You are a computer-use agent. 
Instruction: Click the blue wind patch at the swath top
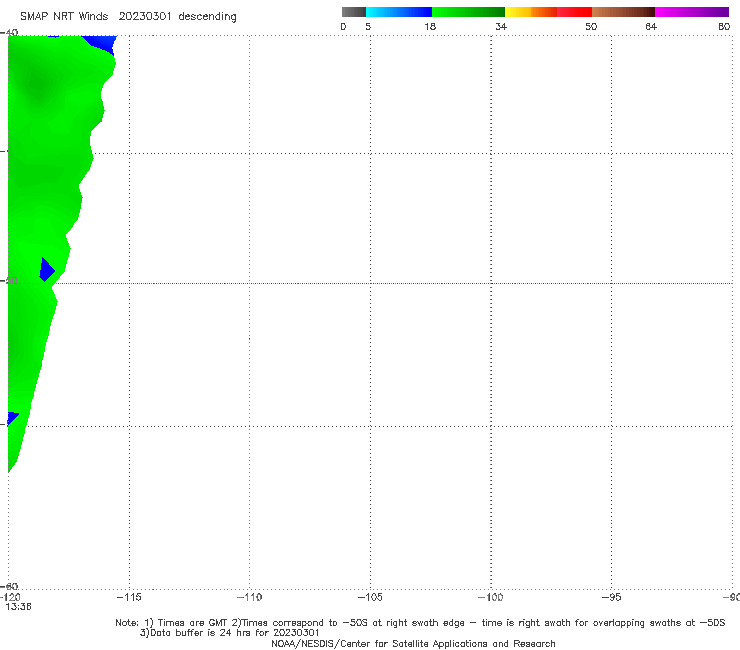(x=101, y=43)
